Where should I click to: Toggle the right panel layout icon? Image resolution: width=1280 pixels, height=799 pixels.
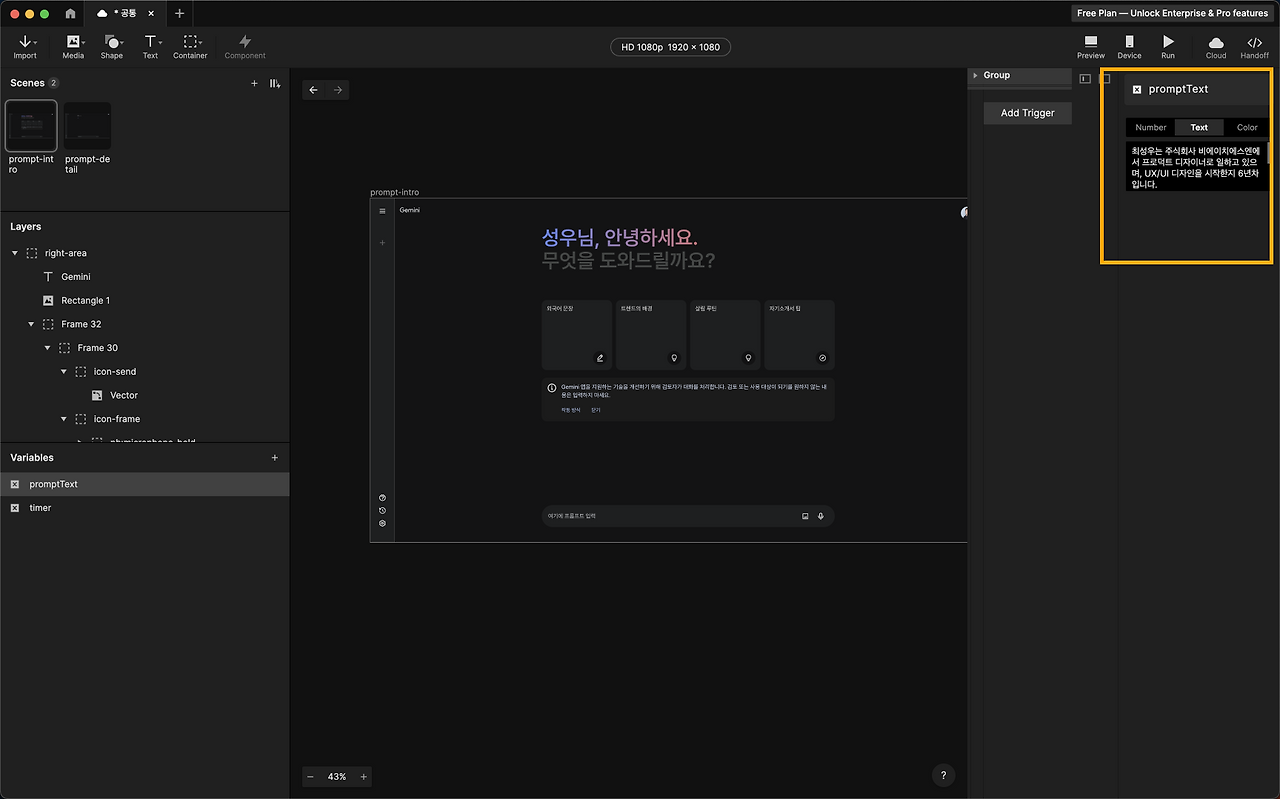1106,78
